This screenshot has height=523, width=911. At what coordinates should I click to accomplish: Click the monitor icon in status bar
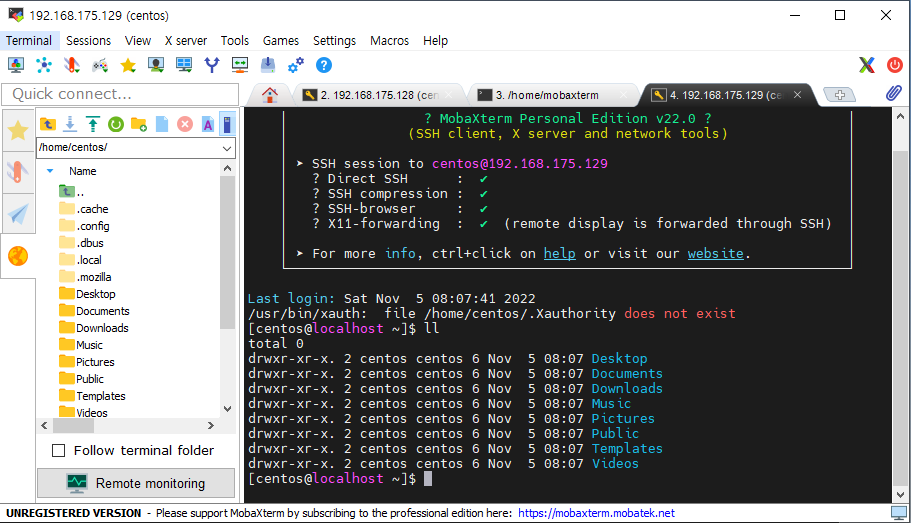899,513
